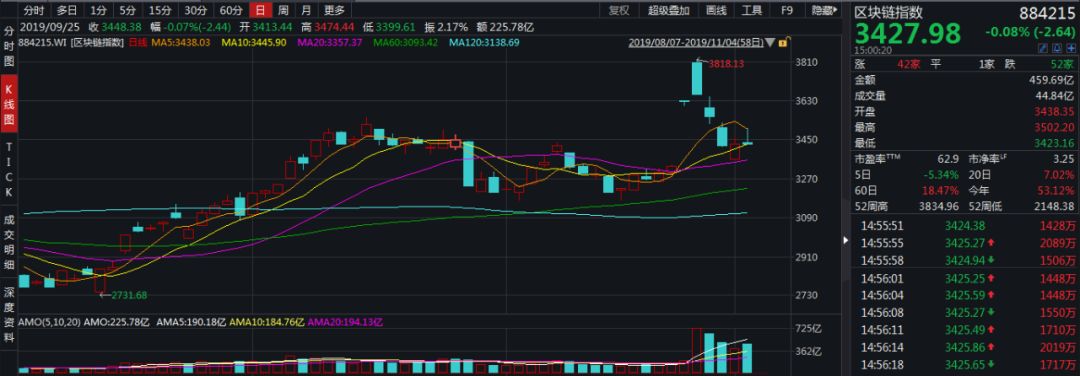Select the 多日 multi-day tab
1080x376 pixels.
pyautogui.click(x=67, y=10)
